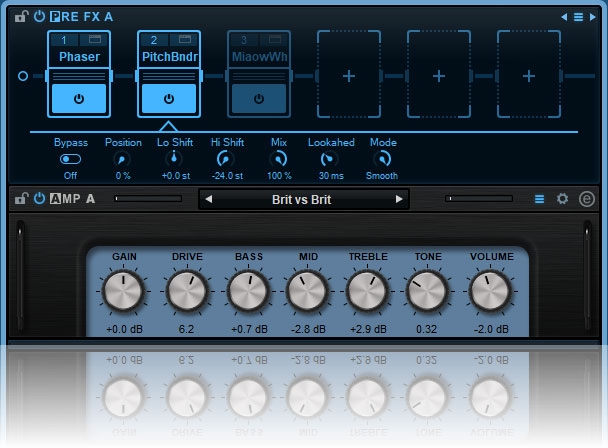Select previous amp preset with left arrow
Viewport: 608px width, 448px height.
208,199
